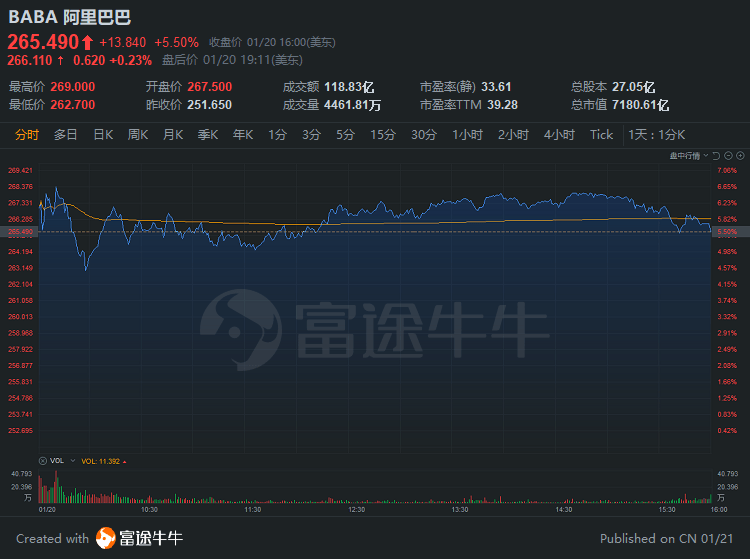Click the 12:30 time axis label
Screen dimensions: 750x559
356,510
